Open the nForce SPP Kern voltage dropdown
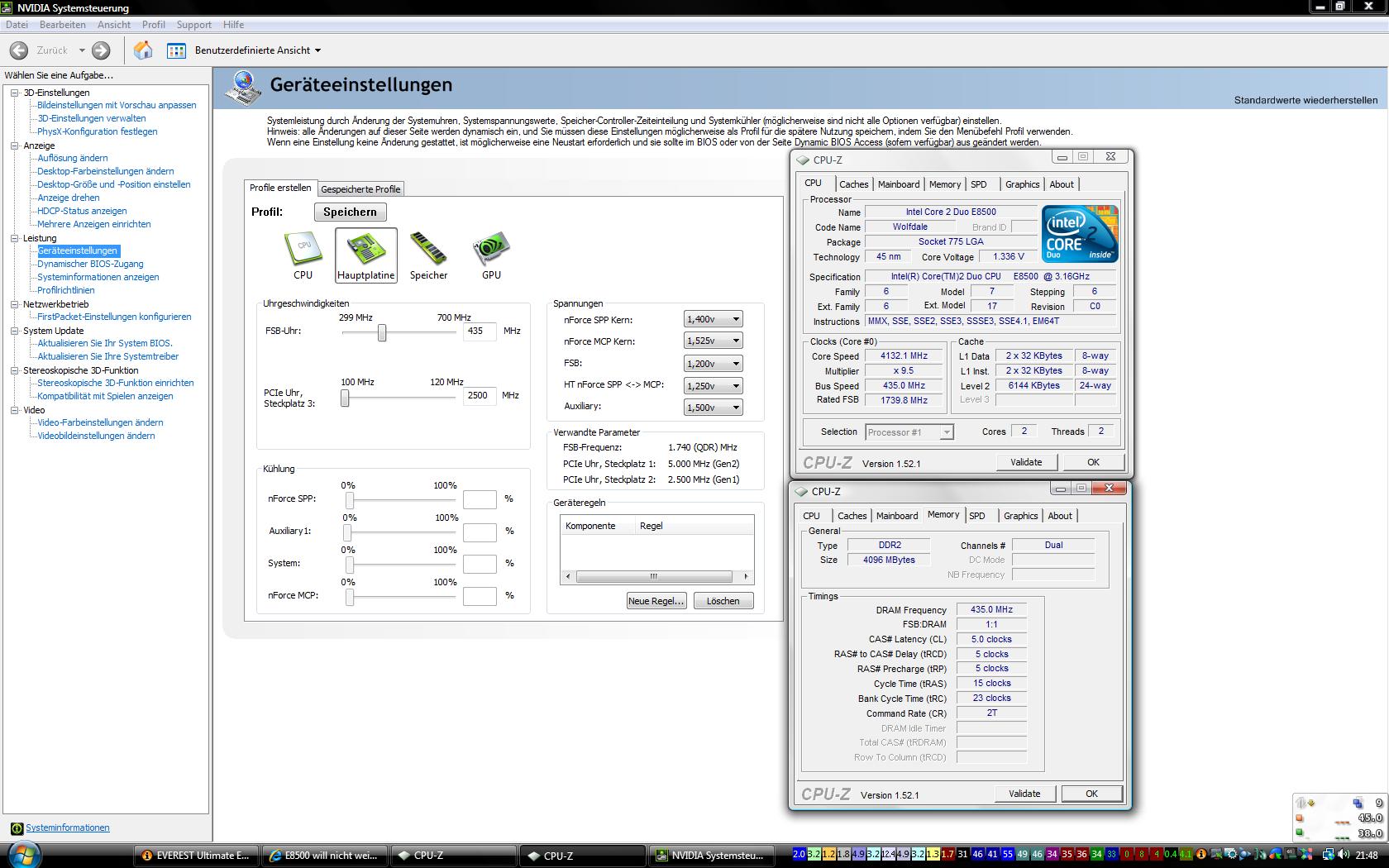 click(x=714, y=319)
